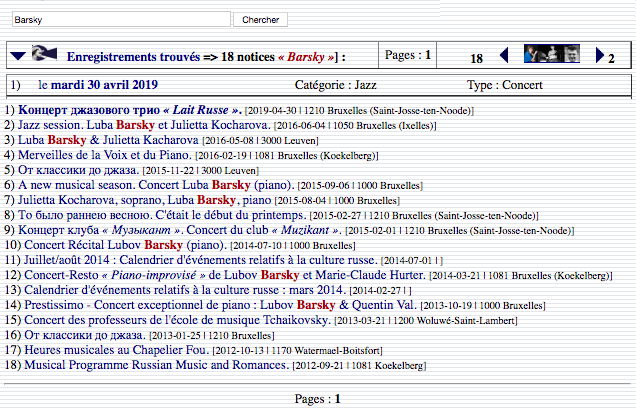This screenshot has width=636, height=410.
Task: Open A new musical season concert entry
Action: (x=156, y=185)
